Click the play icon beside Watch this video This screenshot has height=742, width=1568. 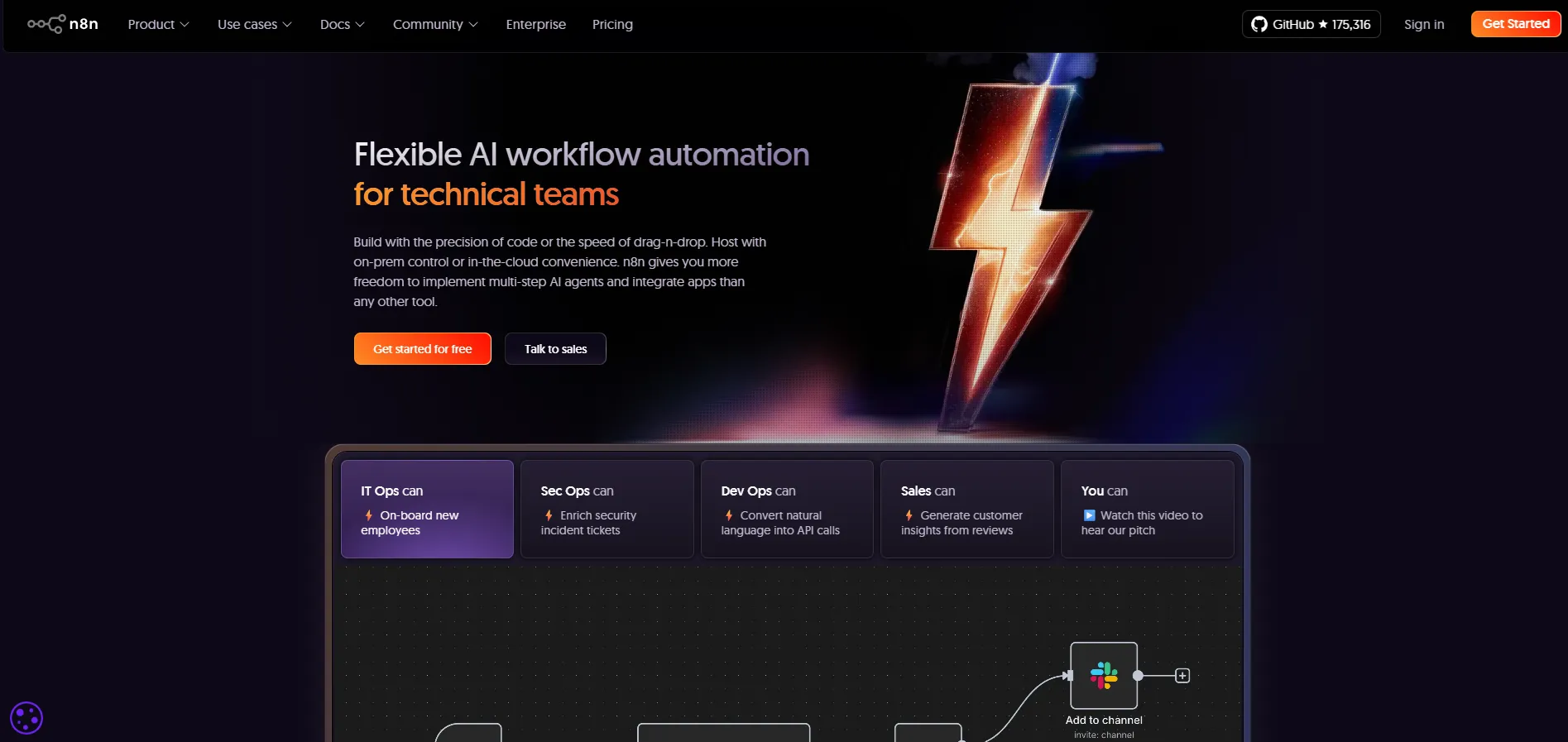[x=1089, y=515]
